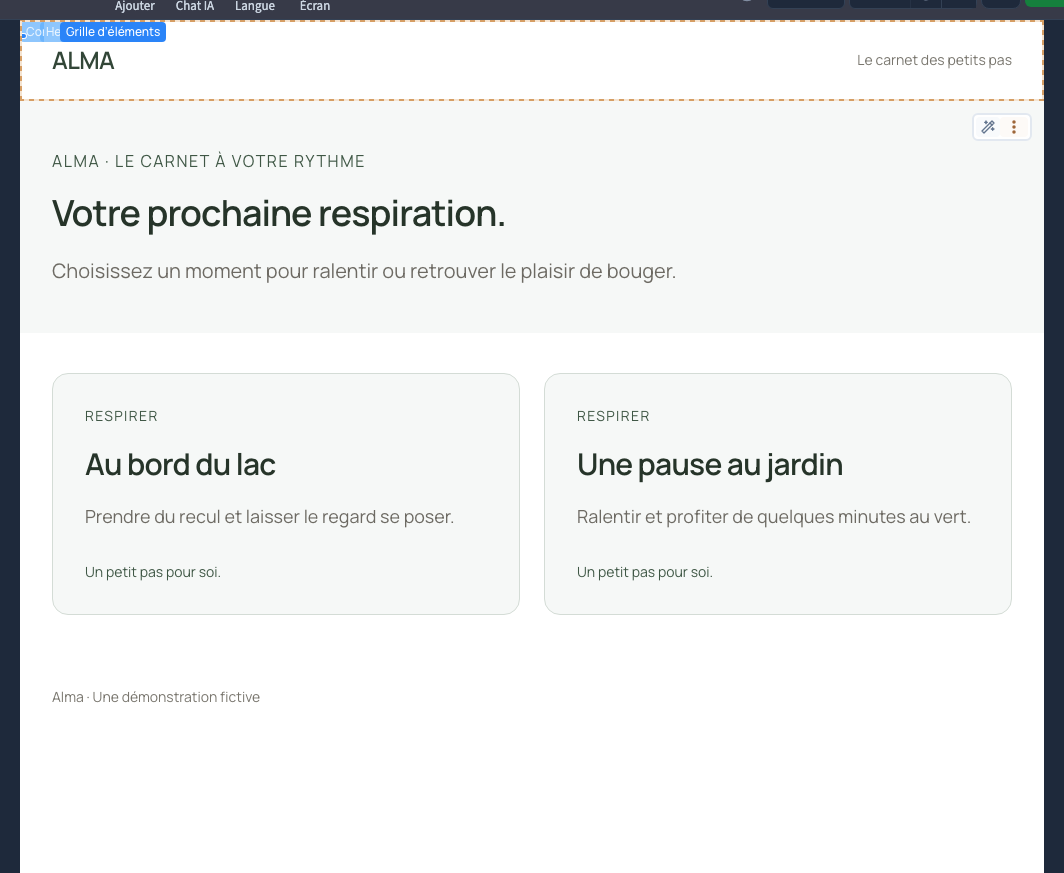Select the 'Choisissez un moment pour ralentir' paragraph
The image size is (1064, 873).
point(364,271)
